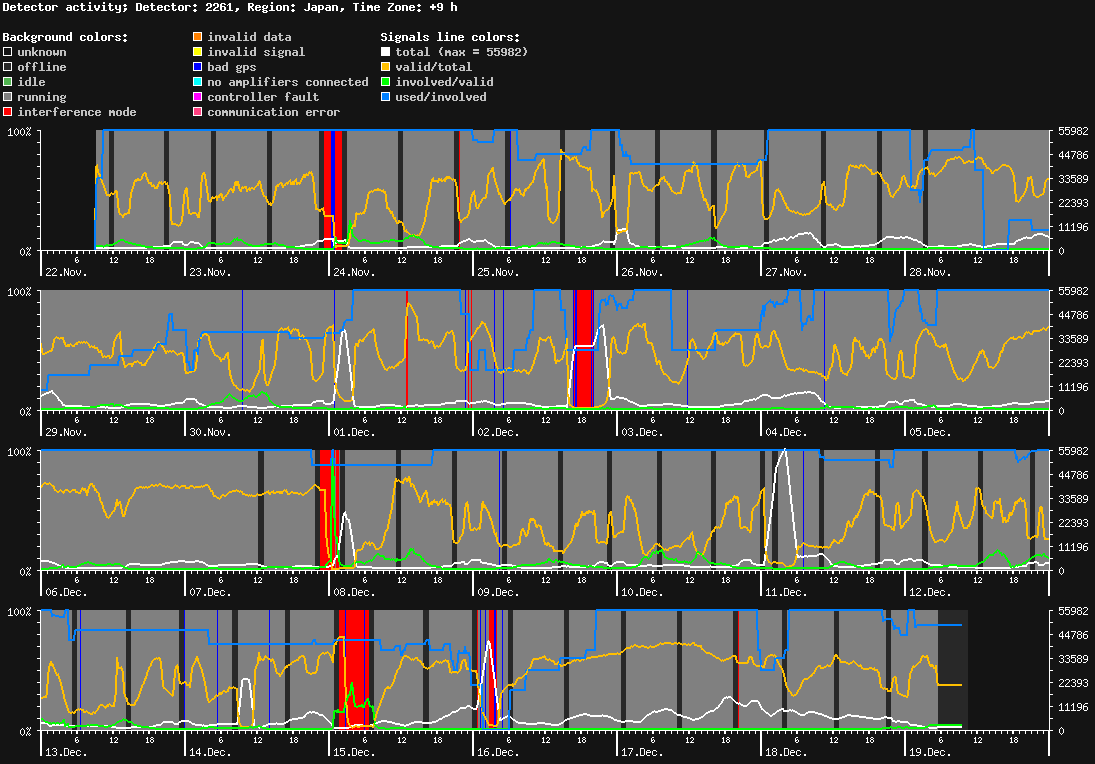Click the 08.Dec. date label
Viewport: 1095px width, 764px height.
click(353, 592)
